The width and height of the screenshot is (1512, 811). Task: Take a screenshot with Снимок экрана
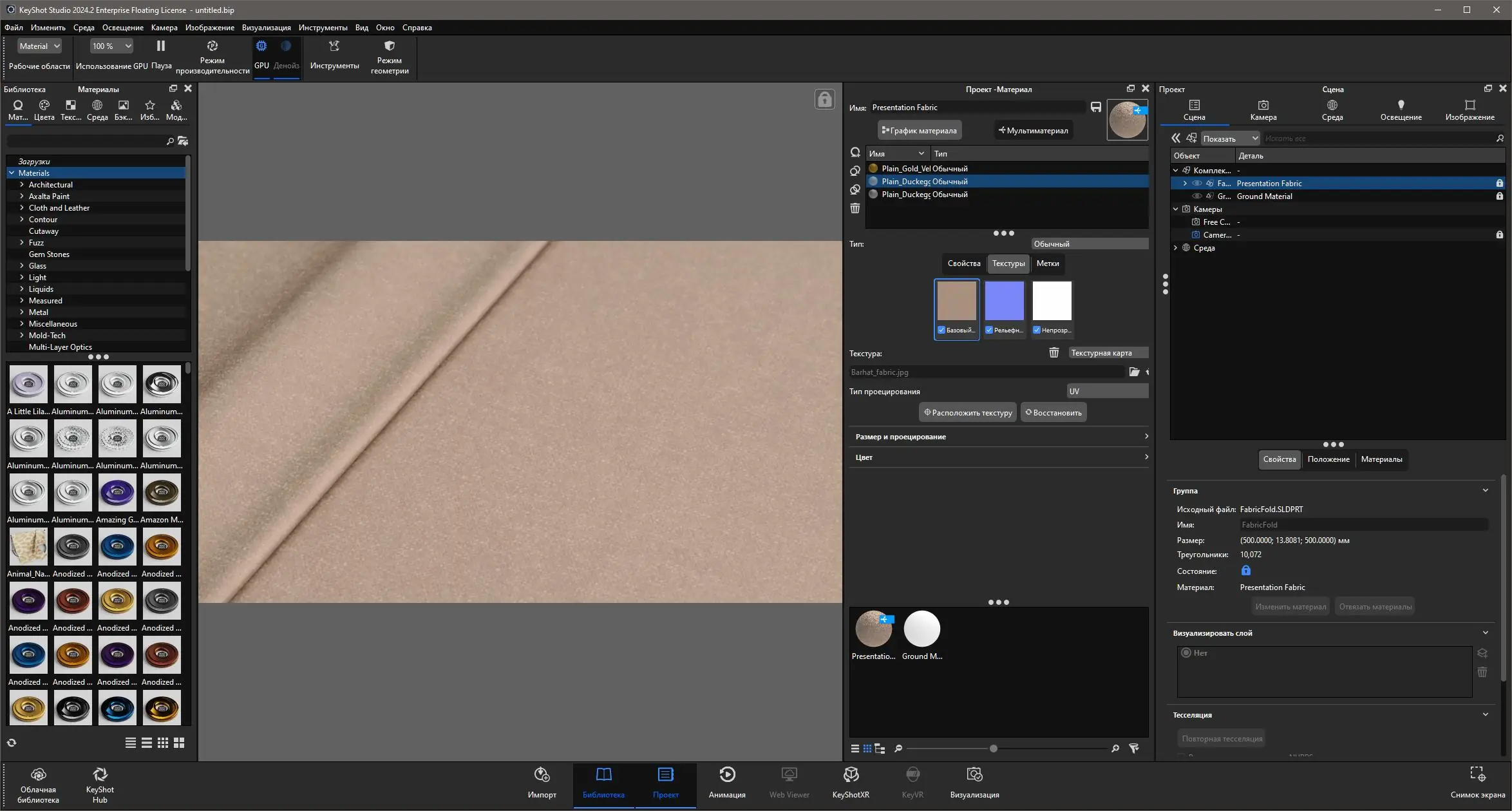pos(1477,775)
